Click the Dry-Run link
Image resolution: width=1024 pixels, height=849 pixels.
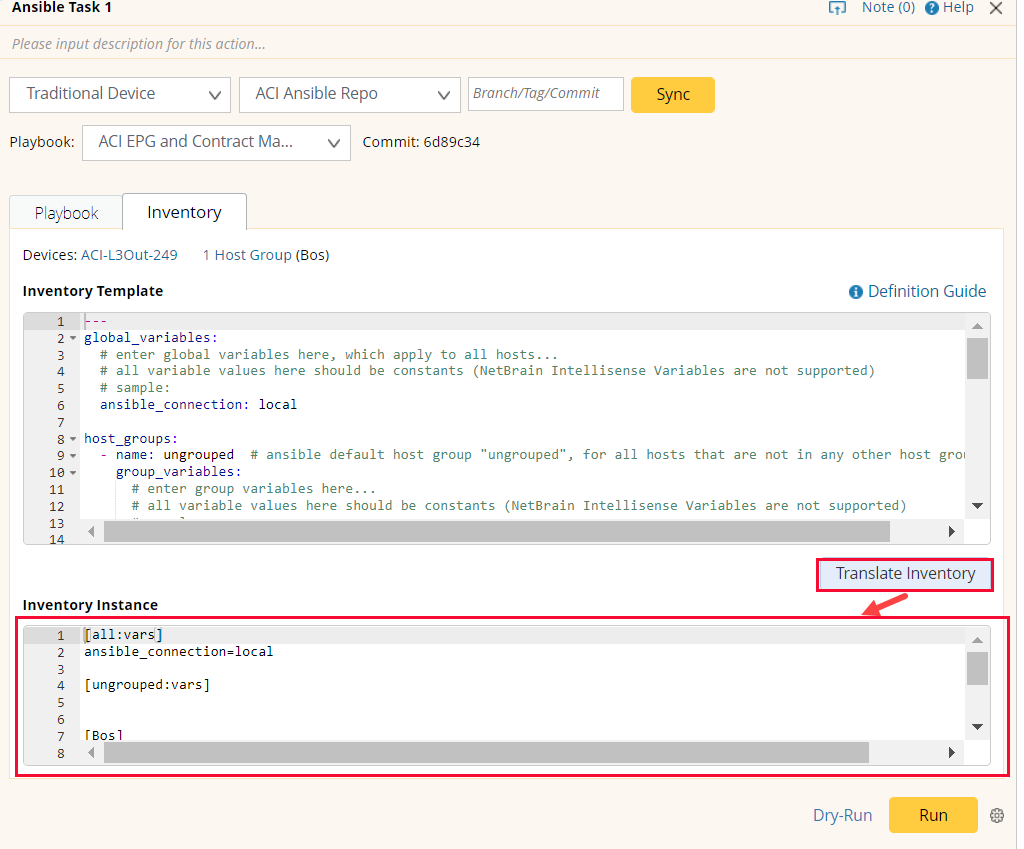pyautogui.click(x=842, y=815)
